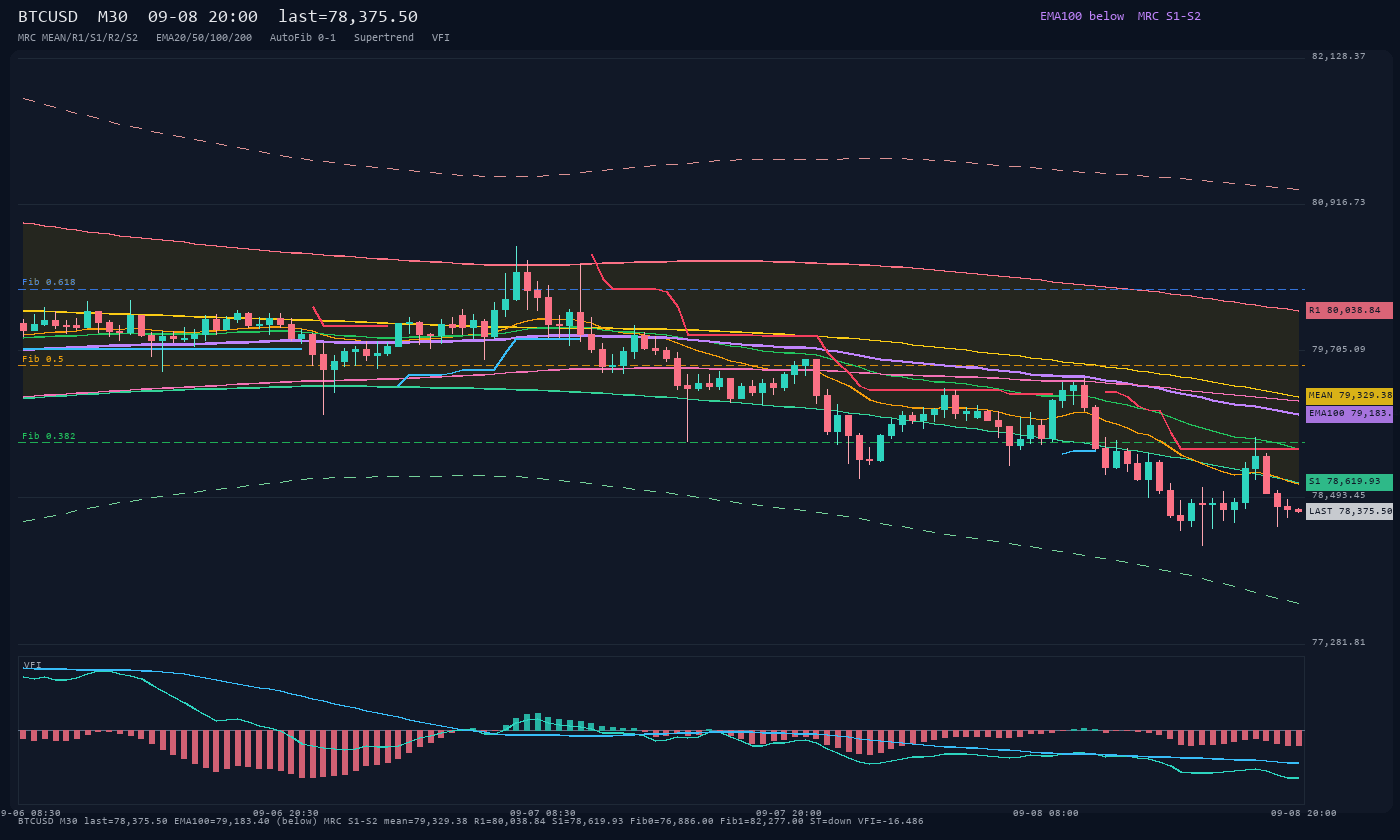Click 'R1=80,038.84' in the bottom status line
1400x840 pixels.
coord(510,821)
